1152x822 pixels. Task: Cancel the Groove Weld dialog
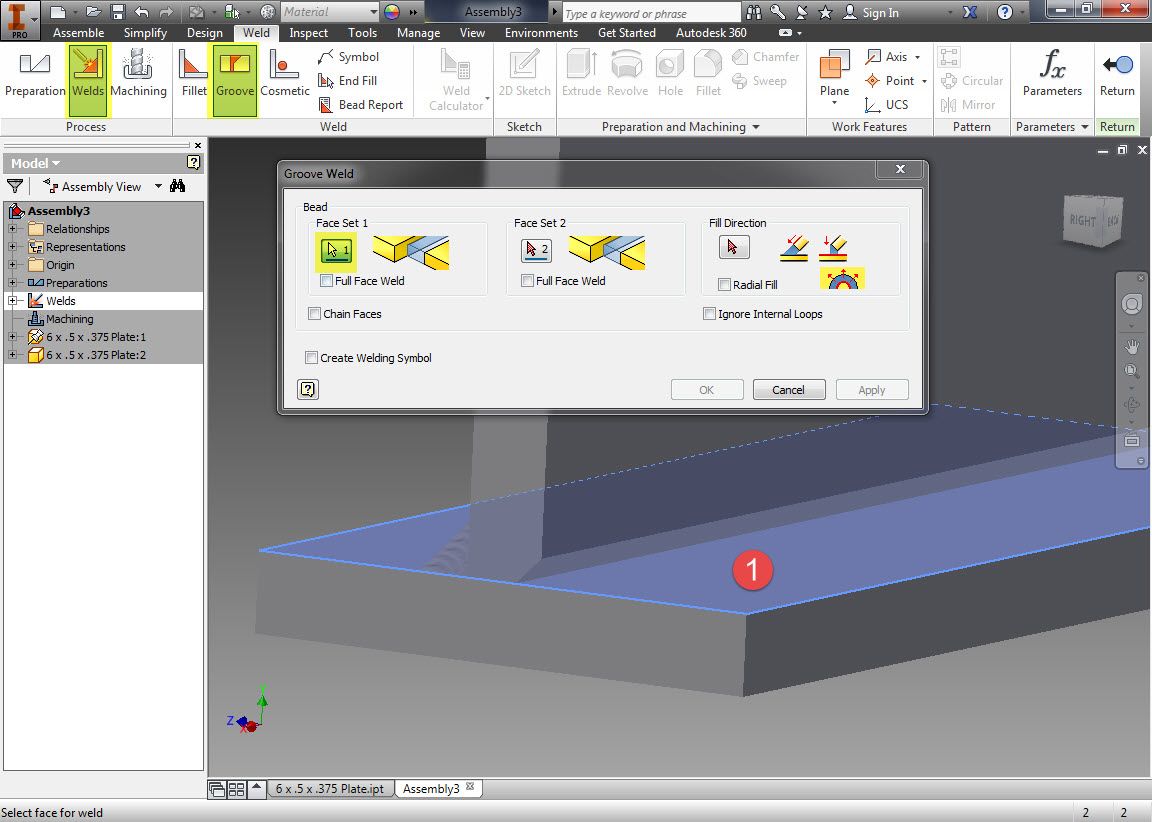click(789, 389)
